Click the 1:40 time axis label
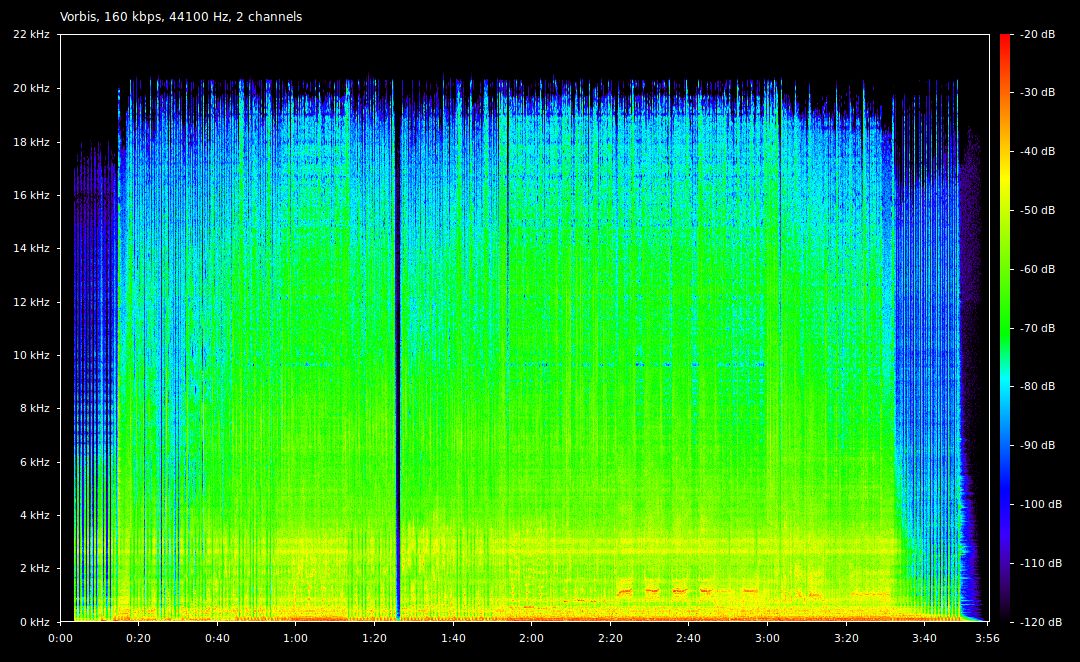Image resolution: width=1080 pixels, height=662 pixels. [x=453, y=638]
